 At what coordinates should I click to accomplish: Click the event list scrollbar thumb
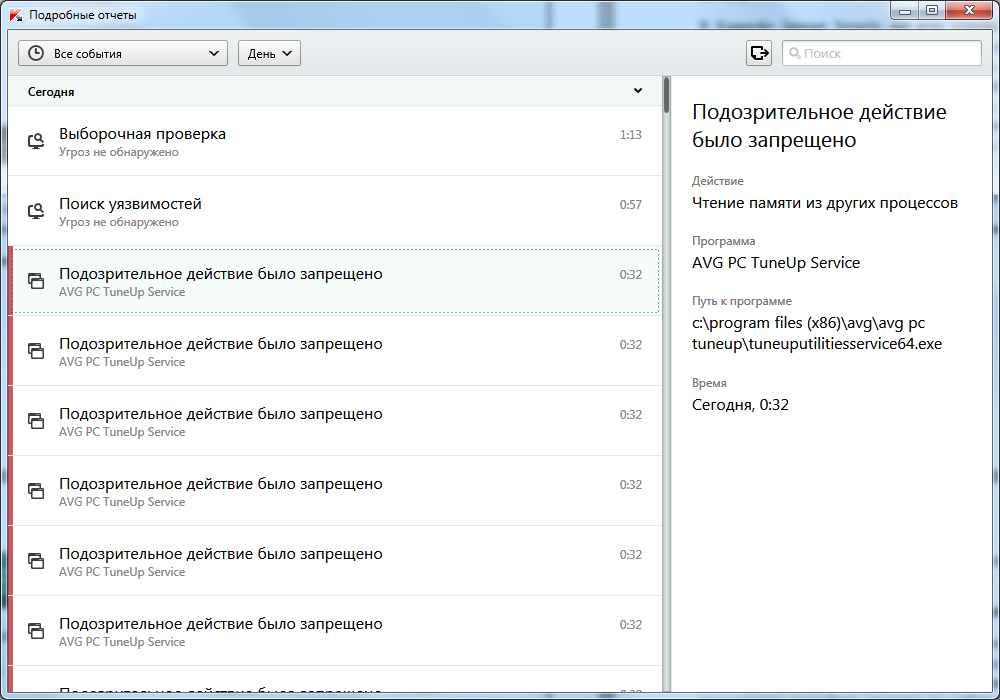pyautogui.click(x=666, y=94)
